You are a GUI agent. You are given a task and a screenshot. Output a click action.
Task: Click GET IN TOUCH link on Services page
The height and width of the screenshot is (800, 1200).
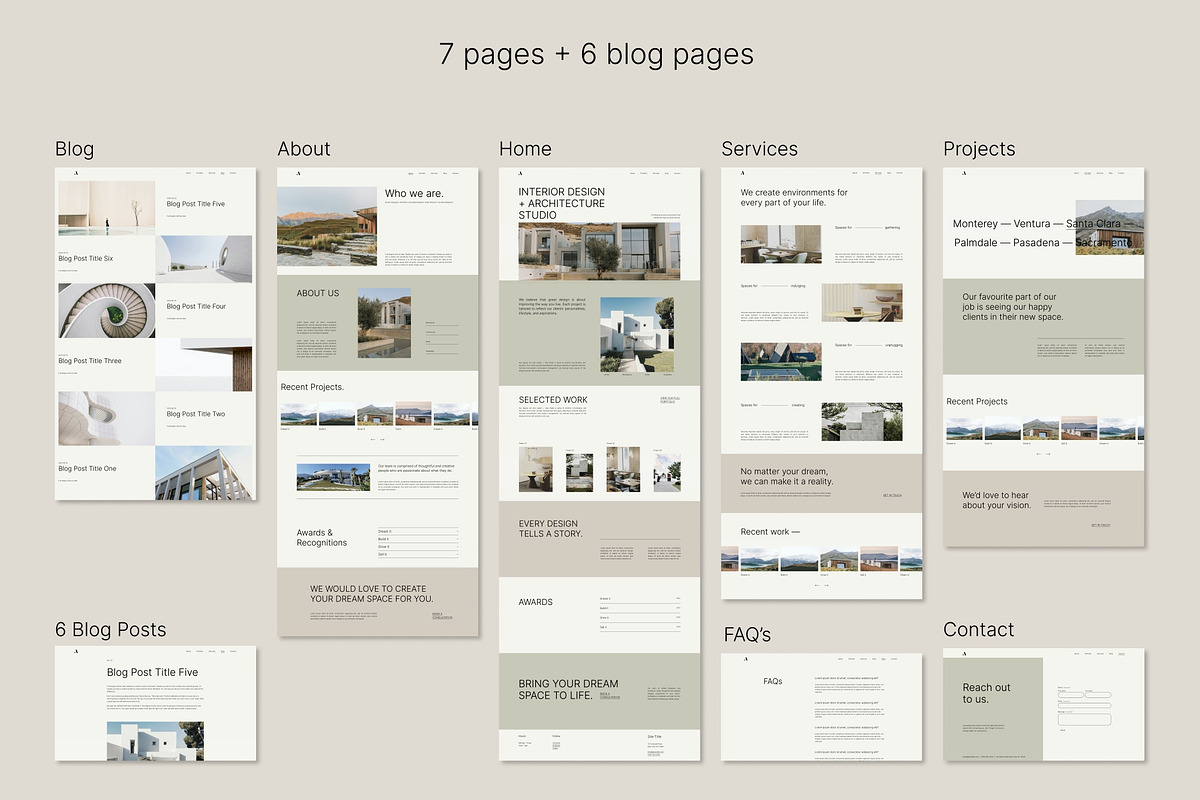[892, 495]
